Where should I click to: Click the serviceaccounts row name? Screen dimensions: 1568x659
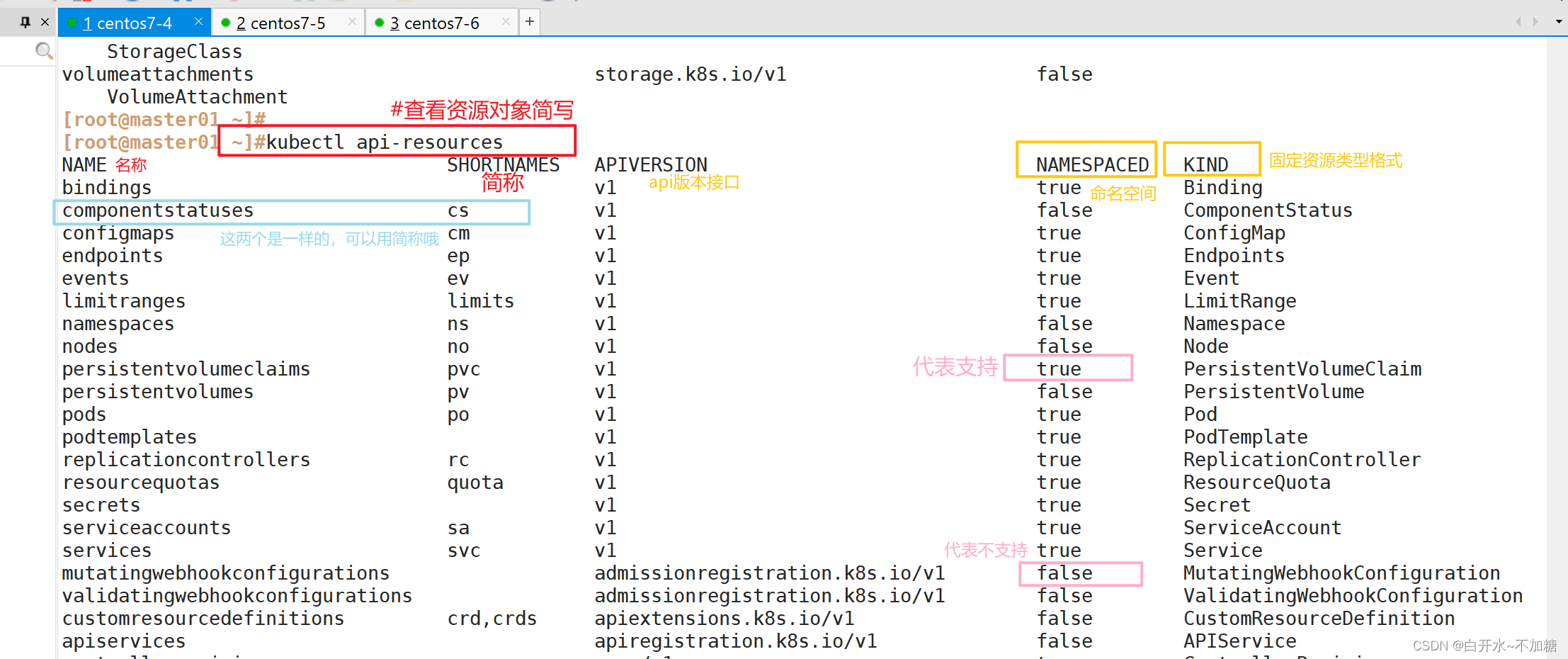pos(147,528)
